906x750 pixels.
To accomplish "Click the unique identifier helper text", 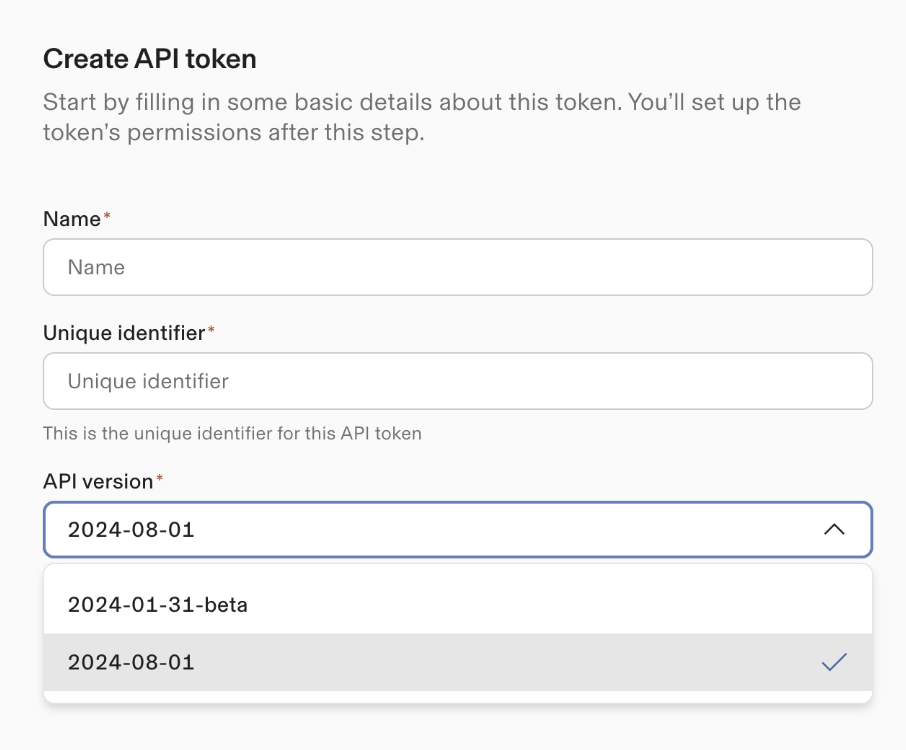I will click(x=234, y=435).
